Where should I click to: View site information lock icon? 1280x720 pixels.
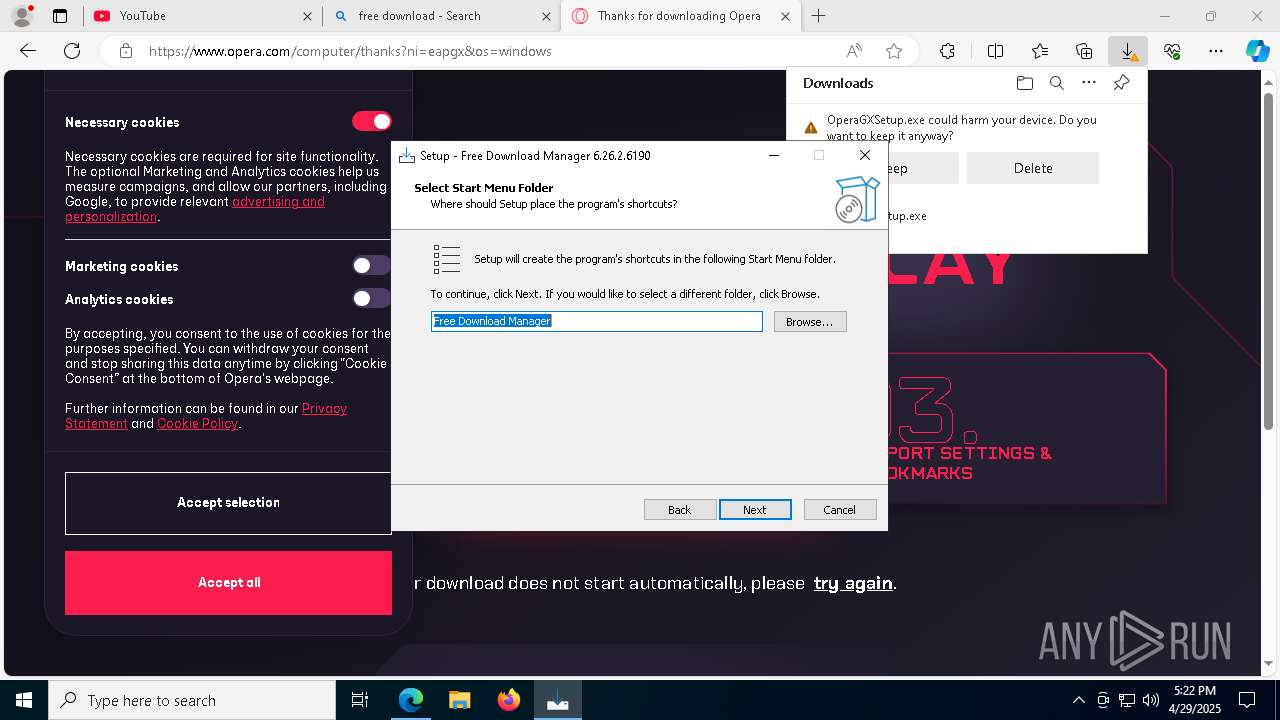[125, 51]
